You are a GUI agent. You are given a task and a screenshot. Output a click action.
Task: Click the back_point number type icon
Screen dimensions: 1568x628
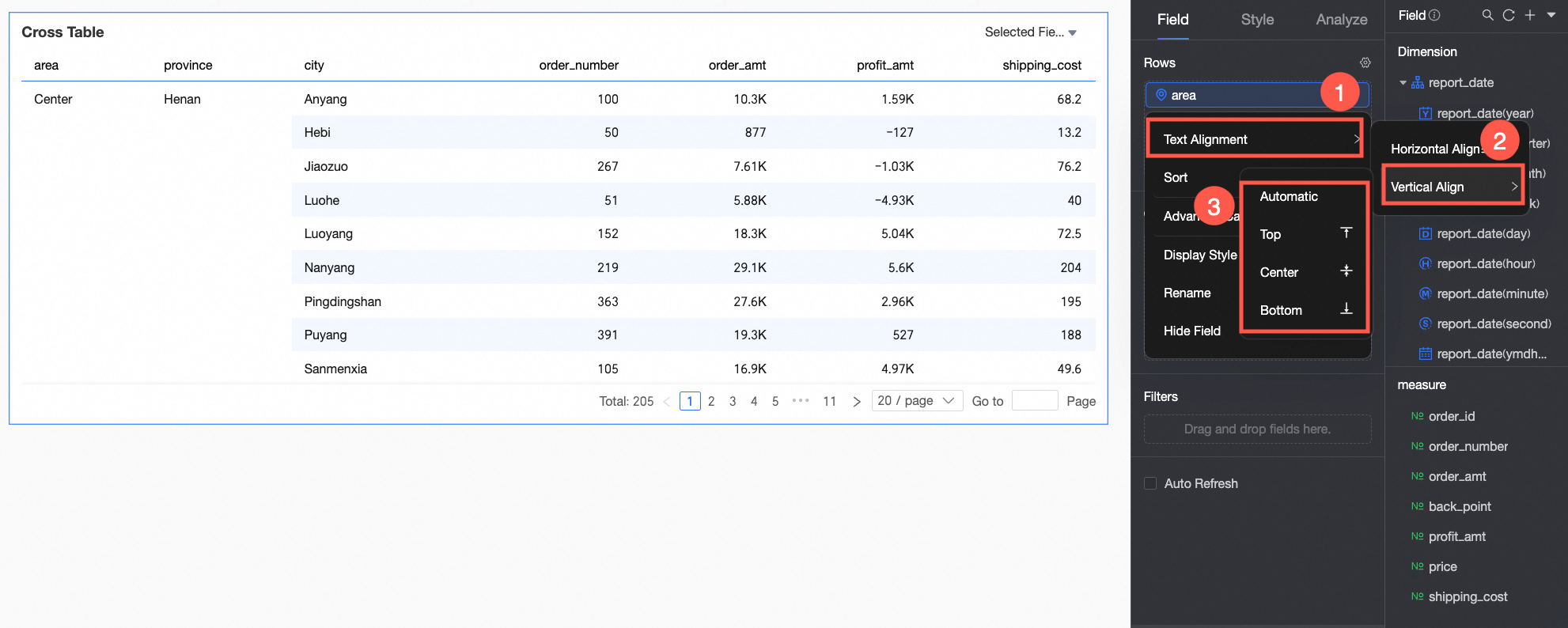[x=1418, y=506]
